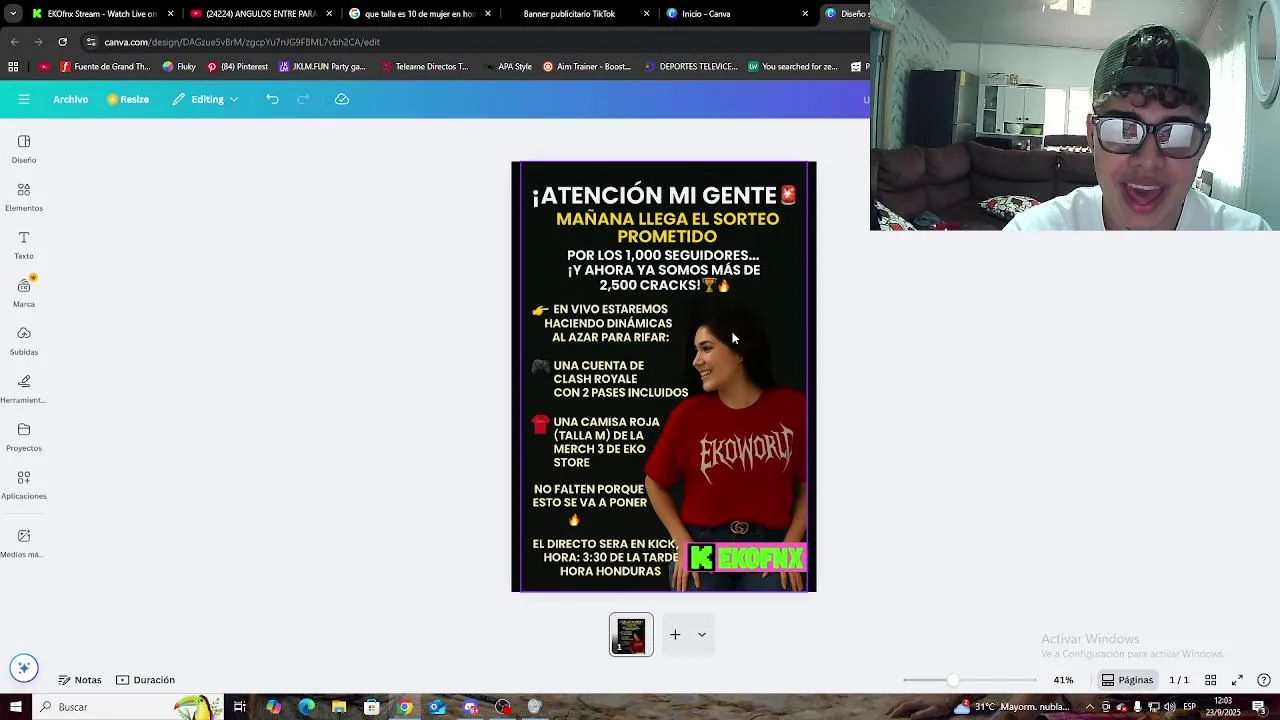Open the notification center on taskbar
This screenshot has width=1280, height=720.
click(x=1260, y=707)
